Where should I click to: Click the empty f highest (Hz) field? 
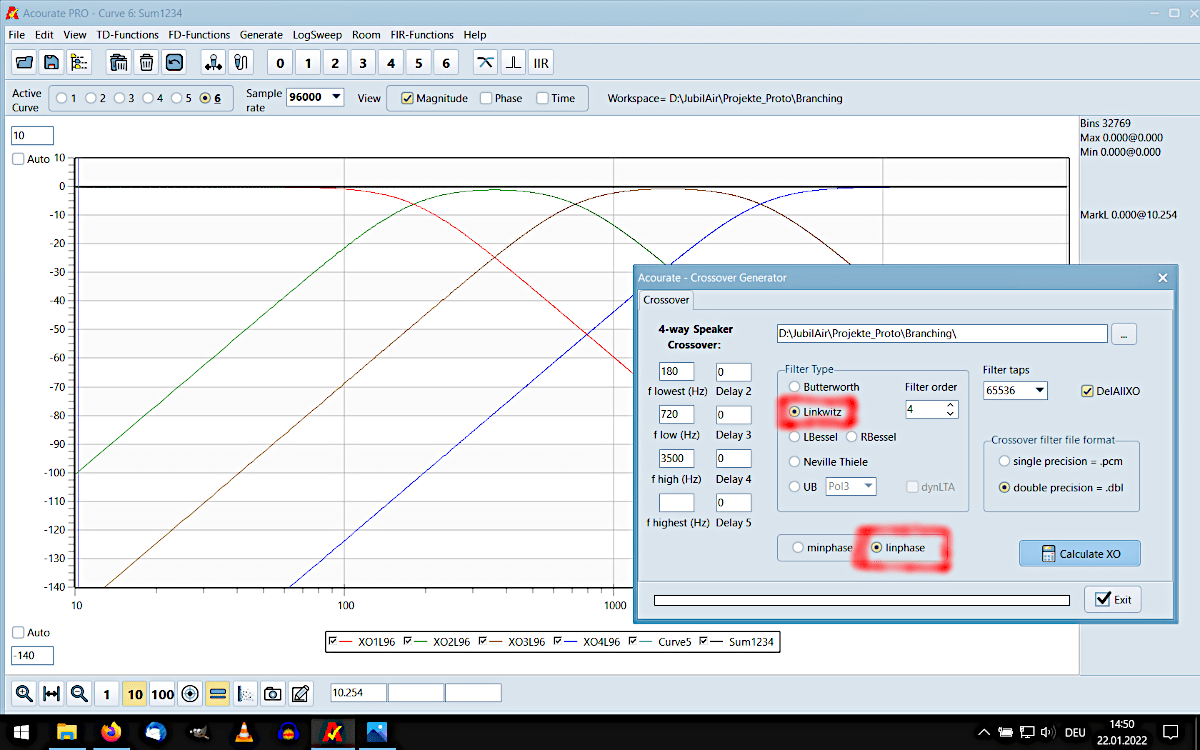click(676, 502)
